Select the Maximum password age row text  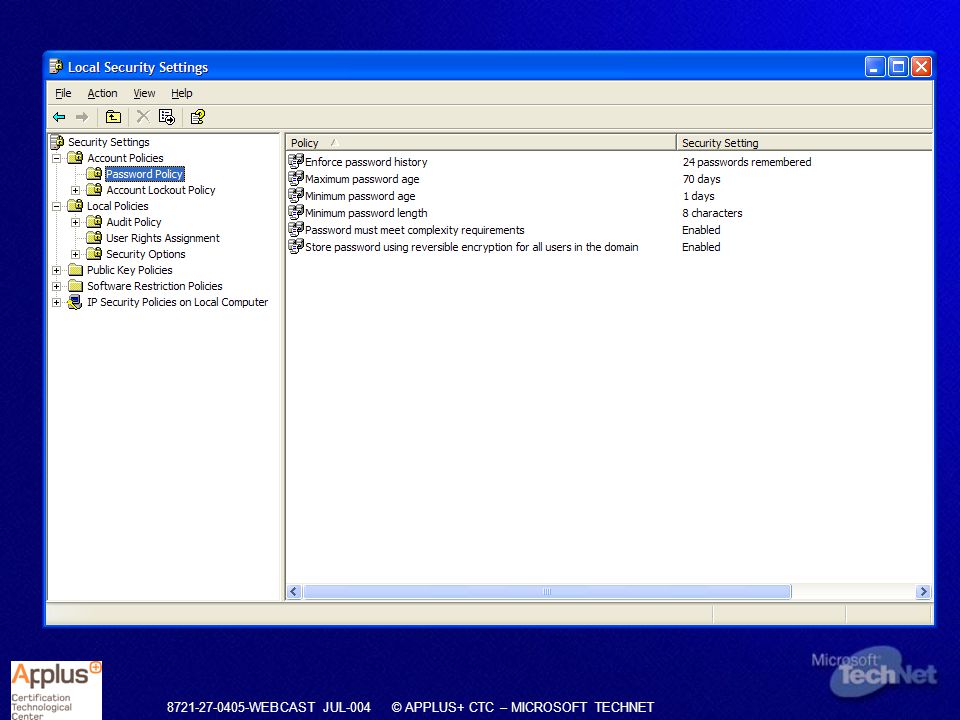point(362,179)
